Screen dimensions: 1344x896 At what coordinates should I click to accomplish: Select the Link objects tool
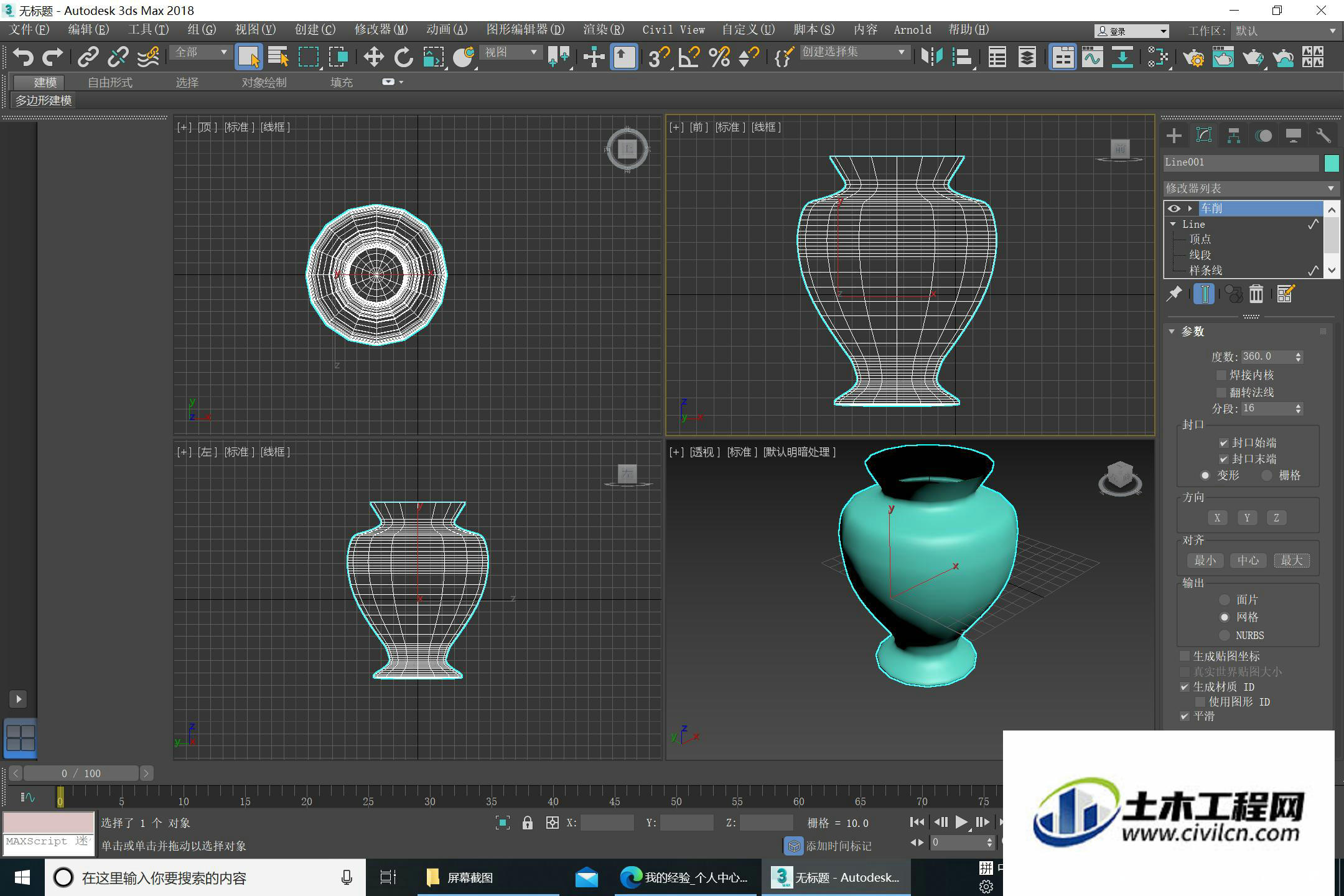88,57
